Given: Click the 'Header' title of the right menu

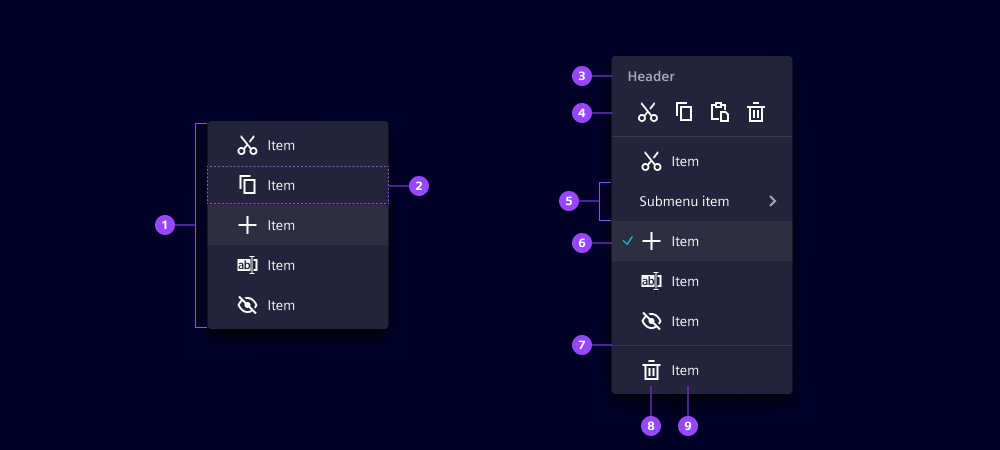Looking at the screenshot, I should pyautogui.click(x=651, y=76).
